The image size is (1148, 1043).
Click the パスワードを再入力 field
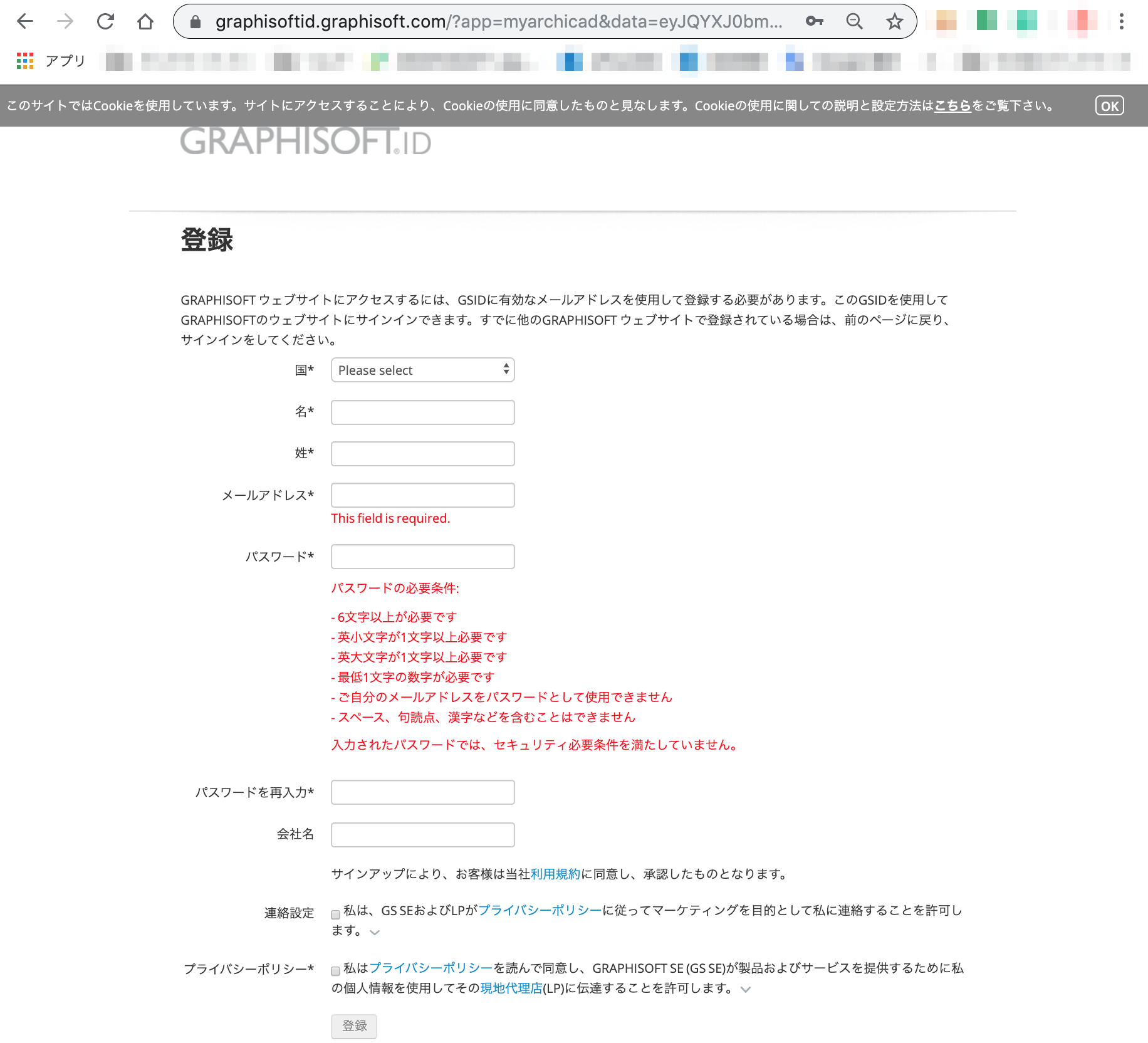423,792
